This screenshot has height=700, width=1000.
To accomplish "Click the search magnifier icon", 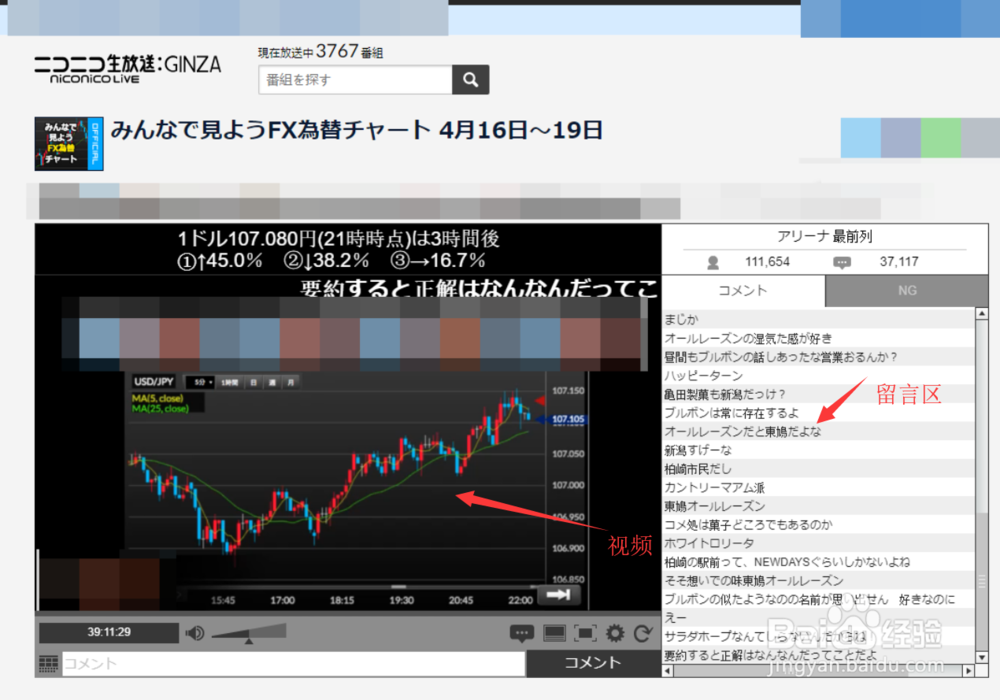I will tap(470, 79).
